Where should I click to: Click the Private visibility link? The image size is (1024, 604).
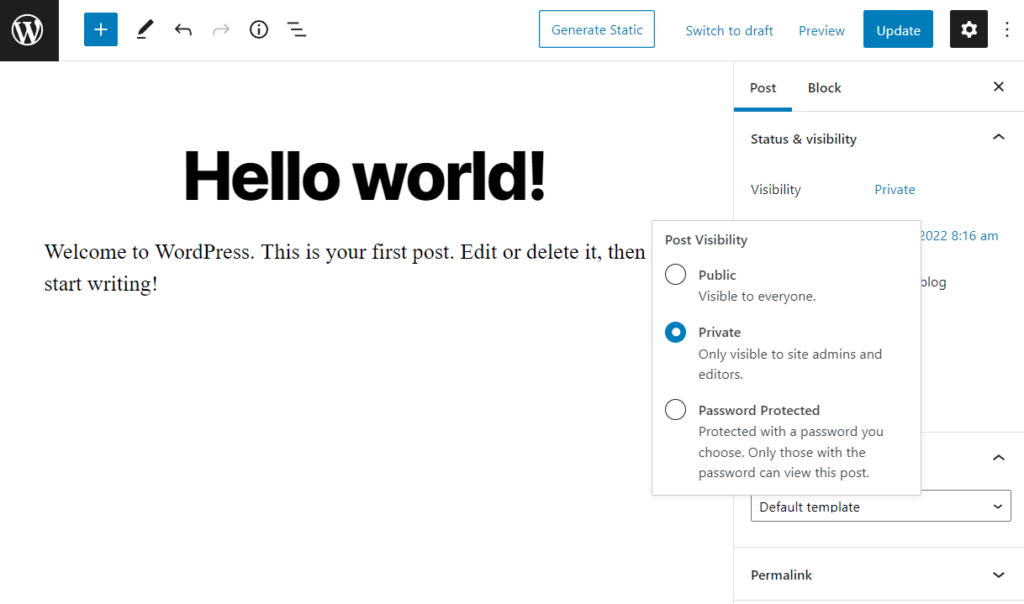tap(895, 189)
